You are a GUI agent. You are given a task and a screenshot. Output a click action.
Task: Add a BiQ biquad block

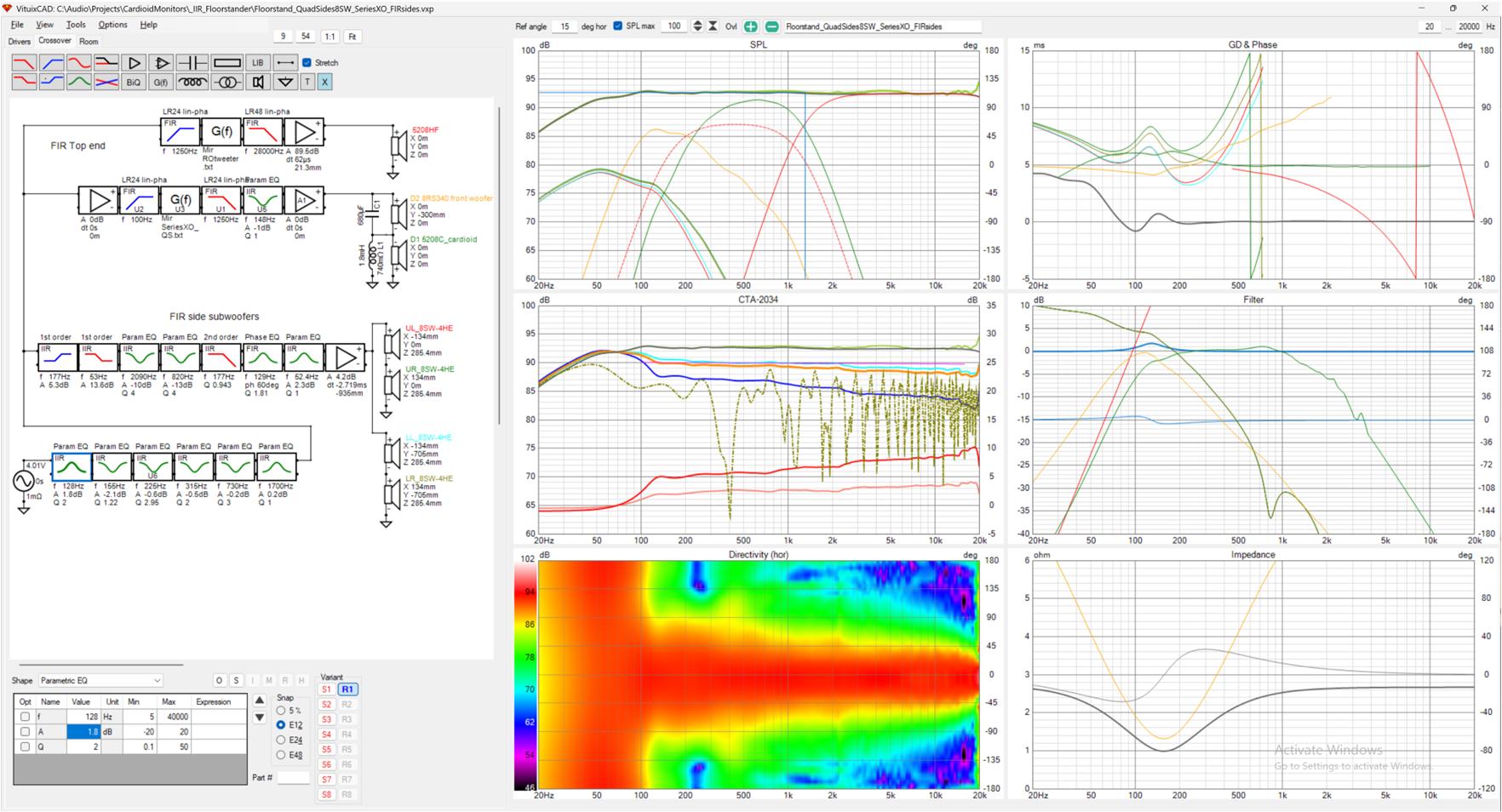(134, 82)
